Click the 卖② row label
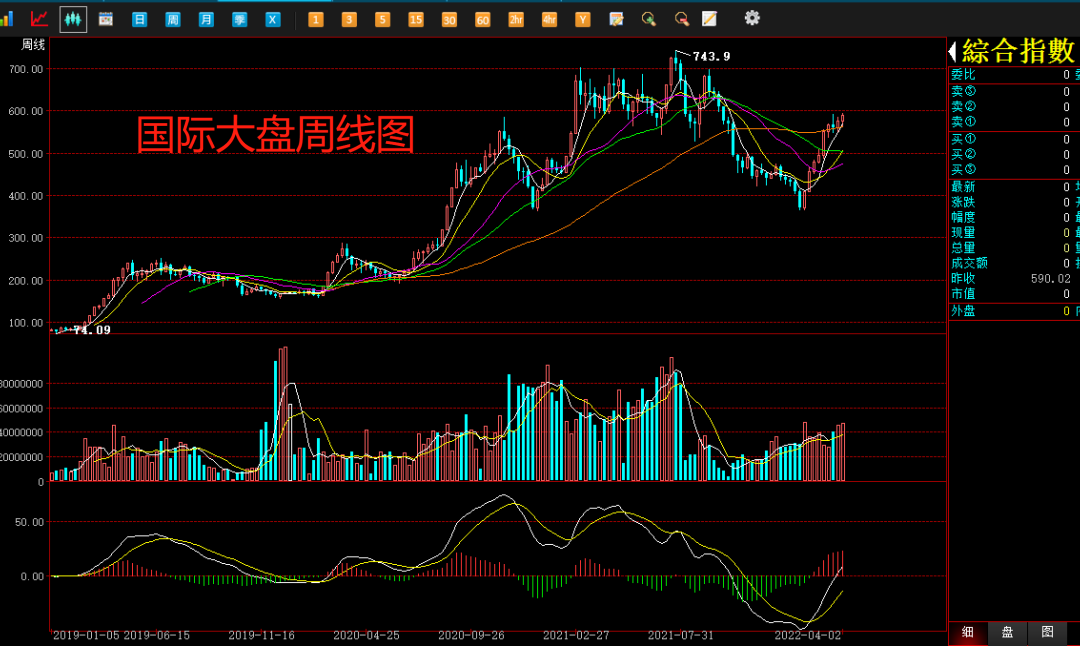The width and height of the screenshot is (1080, 646). point(963,106)
